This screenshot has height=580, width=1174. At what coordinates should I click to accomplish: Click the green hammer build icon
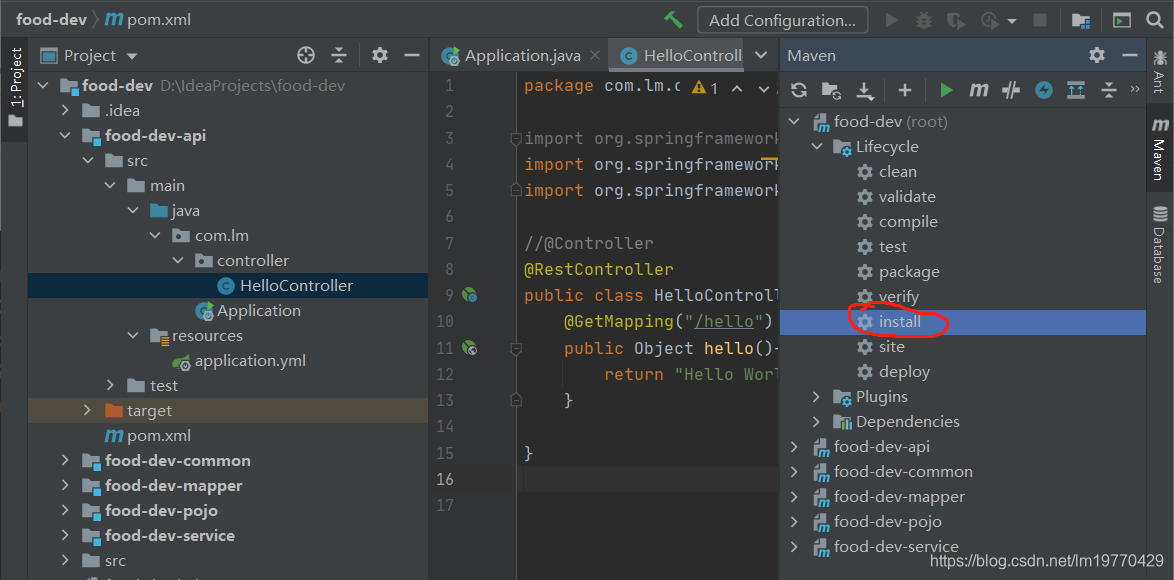pyautogui.click(x=673, y=20)
